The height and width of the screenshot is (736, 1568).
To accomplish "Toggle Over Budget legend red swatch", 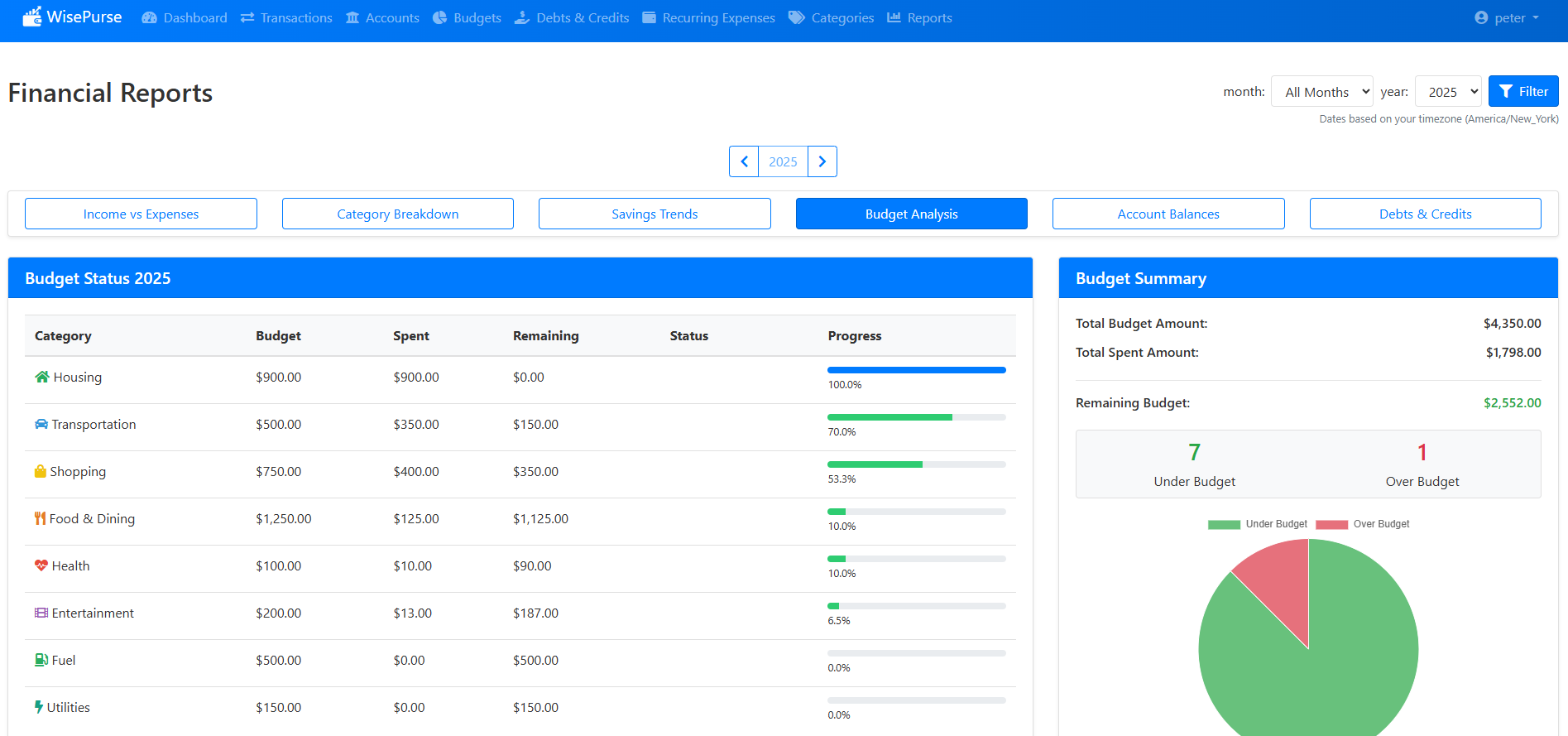I will (1332, 524).
